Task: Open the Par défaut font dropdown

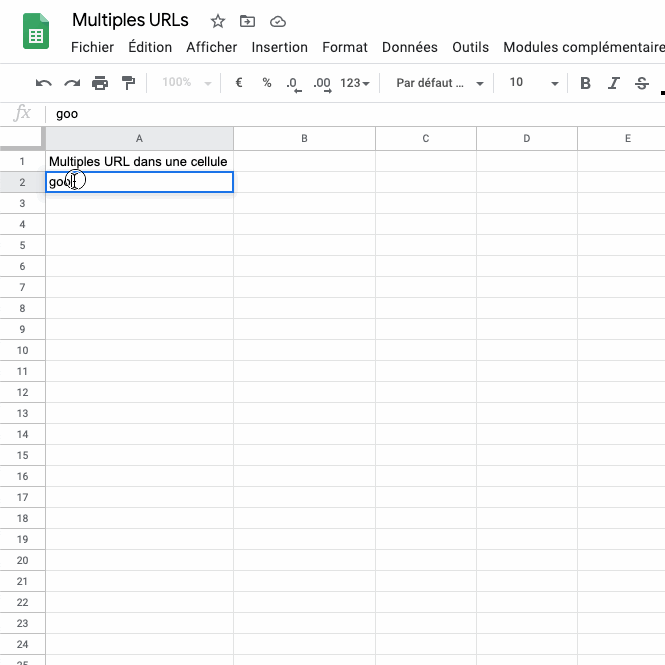Action: pyautogui.click(x=439, y=83)
